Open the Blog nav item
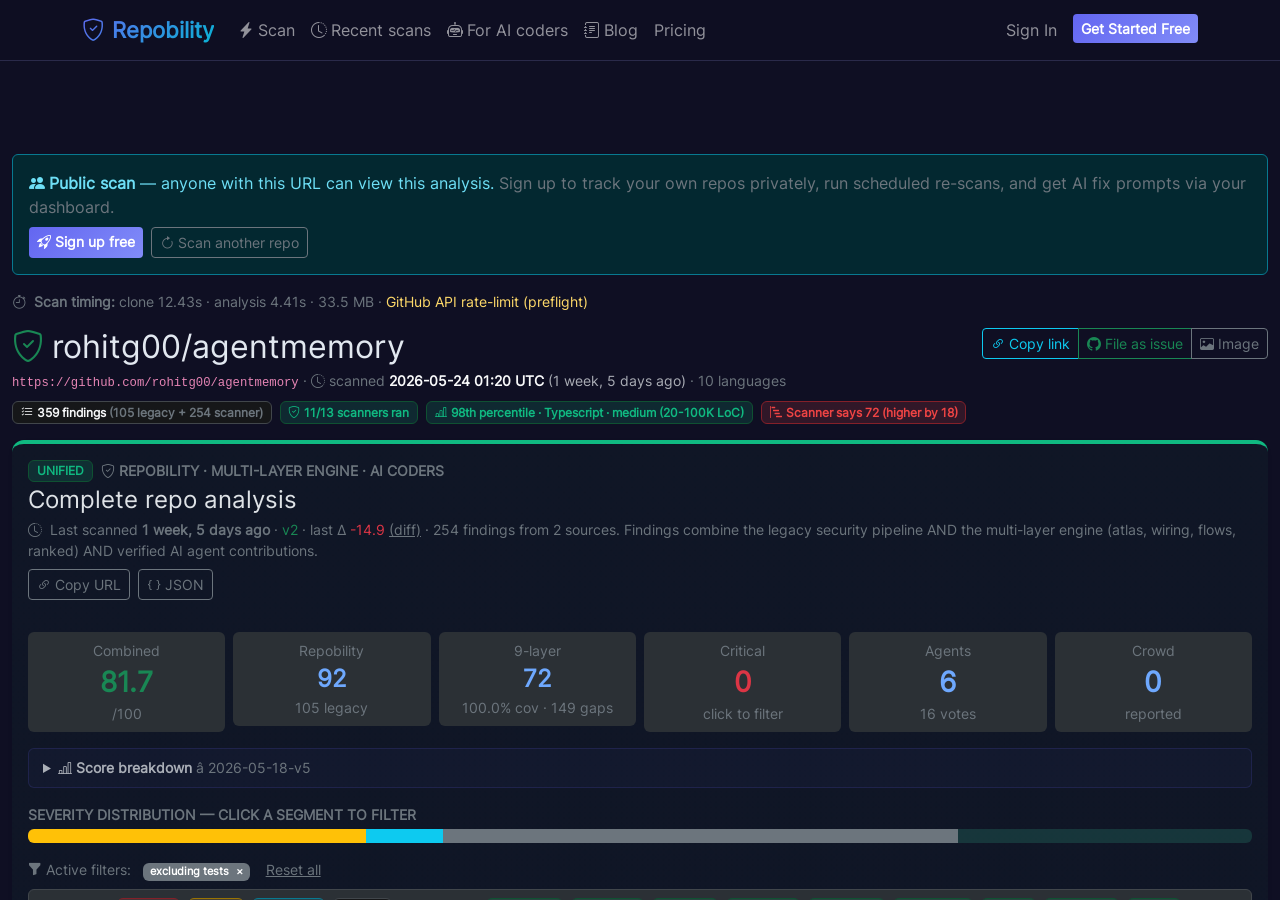 pyautogui.click(x=611, y=30)
